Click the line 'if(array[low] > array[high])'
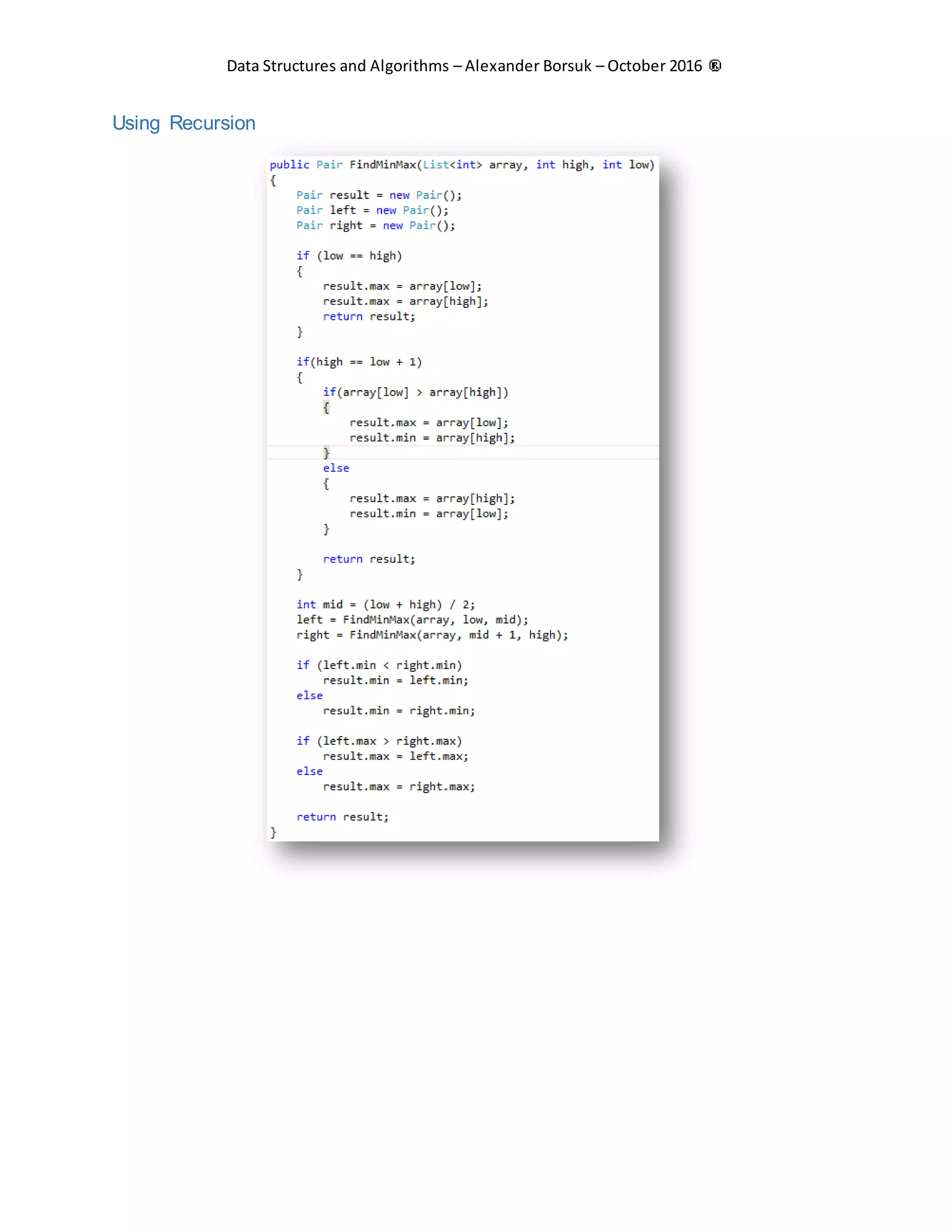 (416, 393)
